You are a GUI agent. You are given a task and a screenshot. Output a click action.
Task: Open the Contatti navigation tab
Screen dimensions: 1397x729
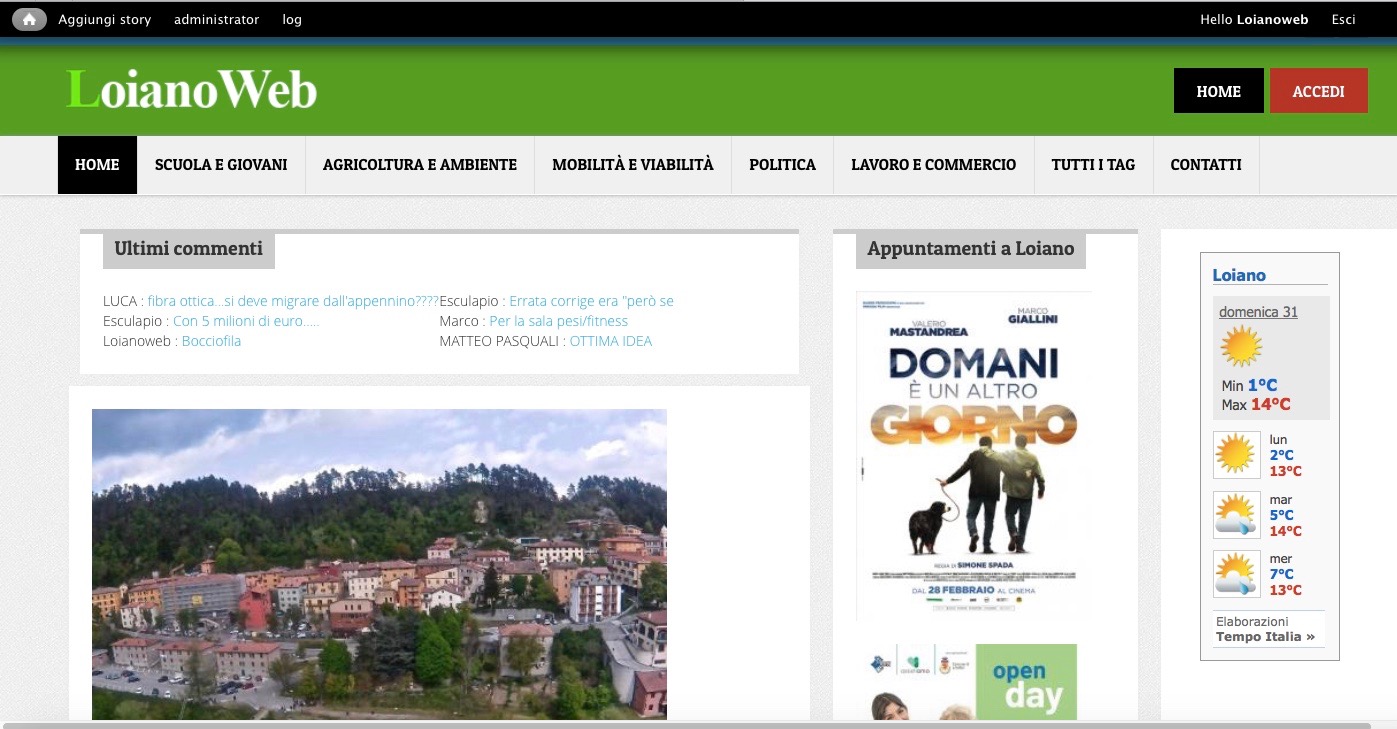point(1206,165)
